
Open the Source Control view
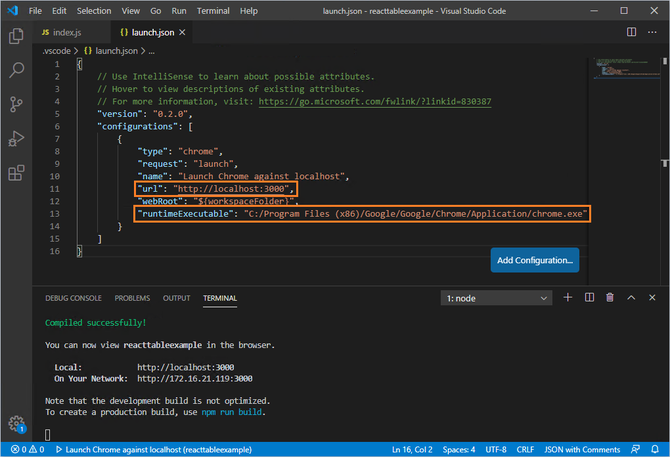click(16, 104)
